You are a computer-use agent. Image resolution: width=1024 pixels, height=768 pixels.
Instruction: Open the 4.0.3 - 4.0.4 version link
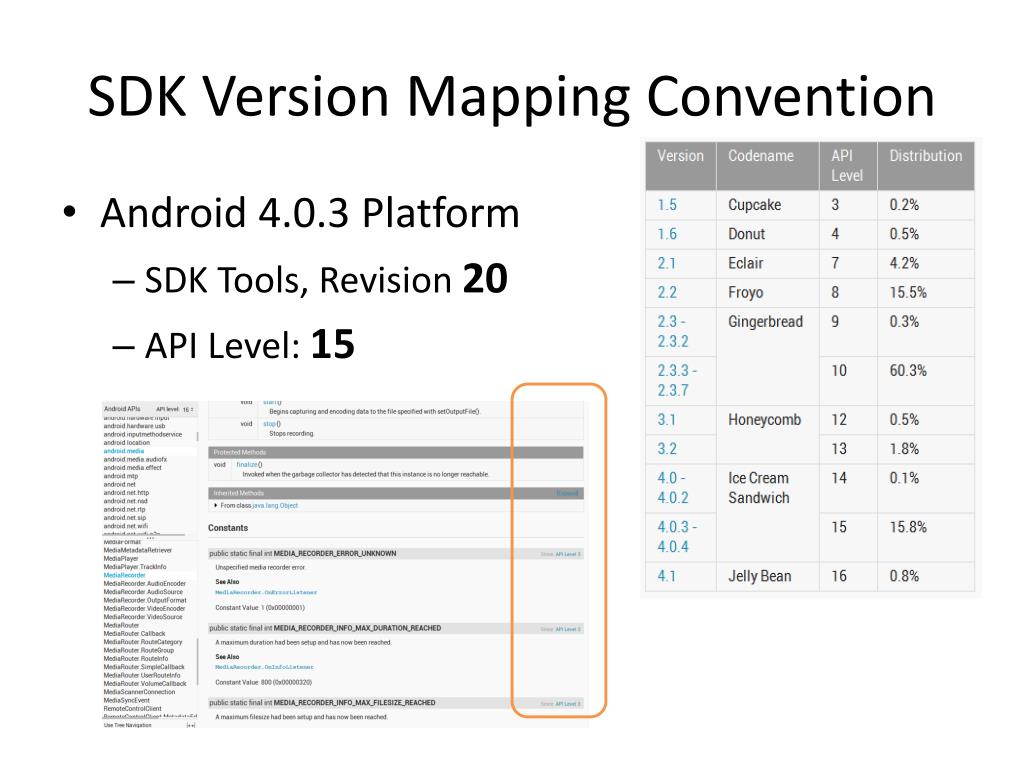[x=677, y=537]
